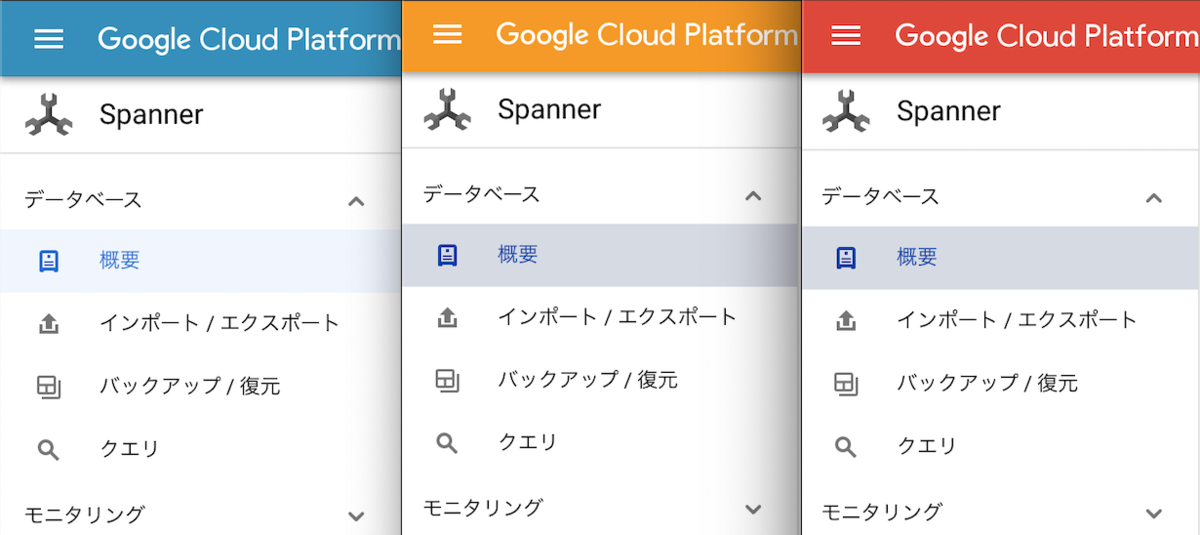Click データベース section label in orange panel
Viewport: 1200px width, 535px height.
[482, 195]
